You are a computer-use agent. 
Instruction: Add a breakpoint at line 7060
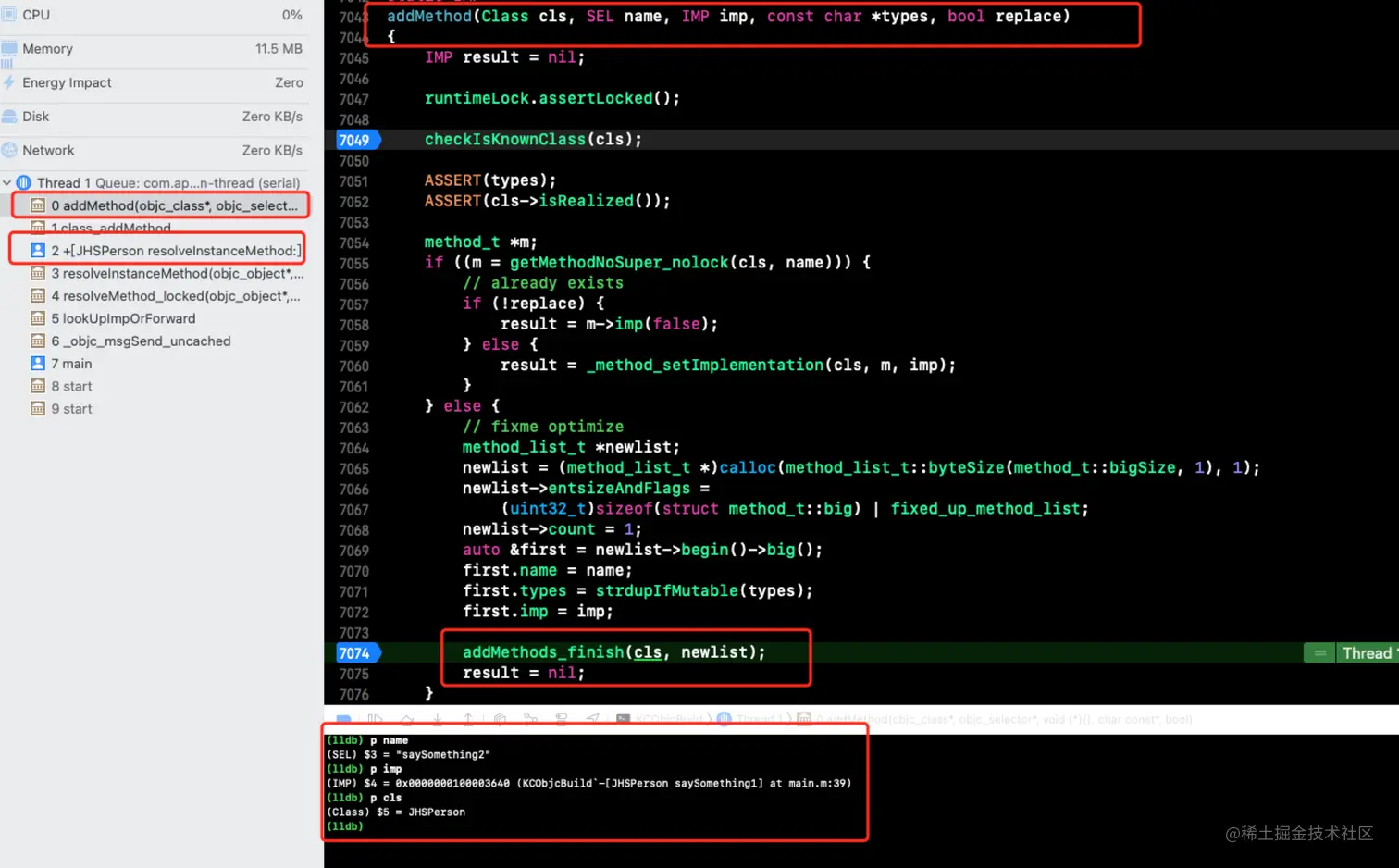point(354,366)
